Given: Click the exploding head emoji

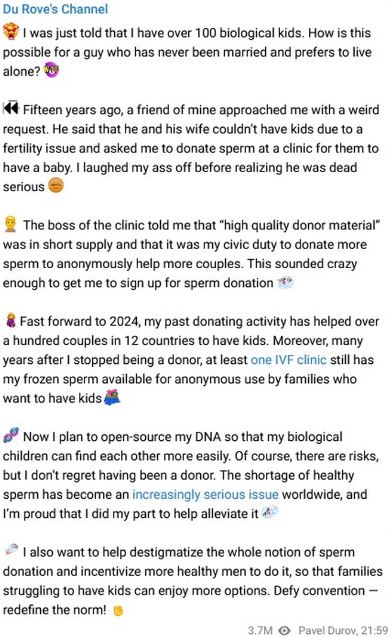Looking at the screenshot, I should point(11,31).
